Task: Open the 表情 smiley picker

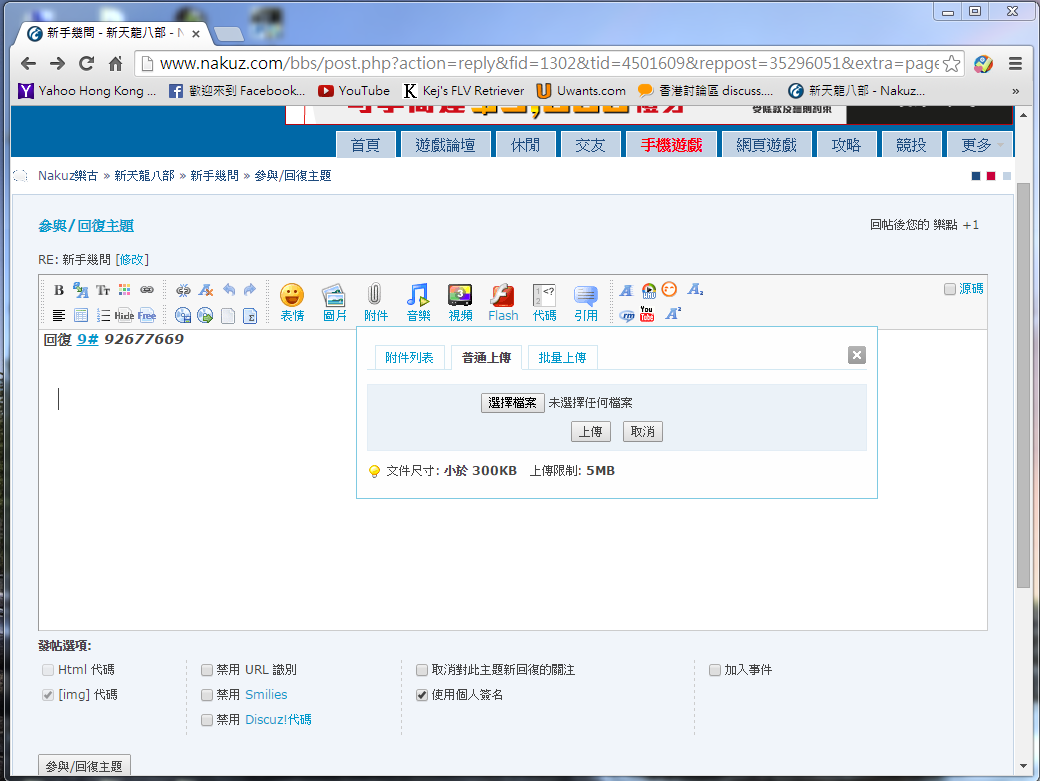Action: click(292, 303)
